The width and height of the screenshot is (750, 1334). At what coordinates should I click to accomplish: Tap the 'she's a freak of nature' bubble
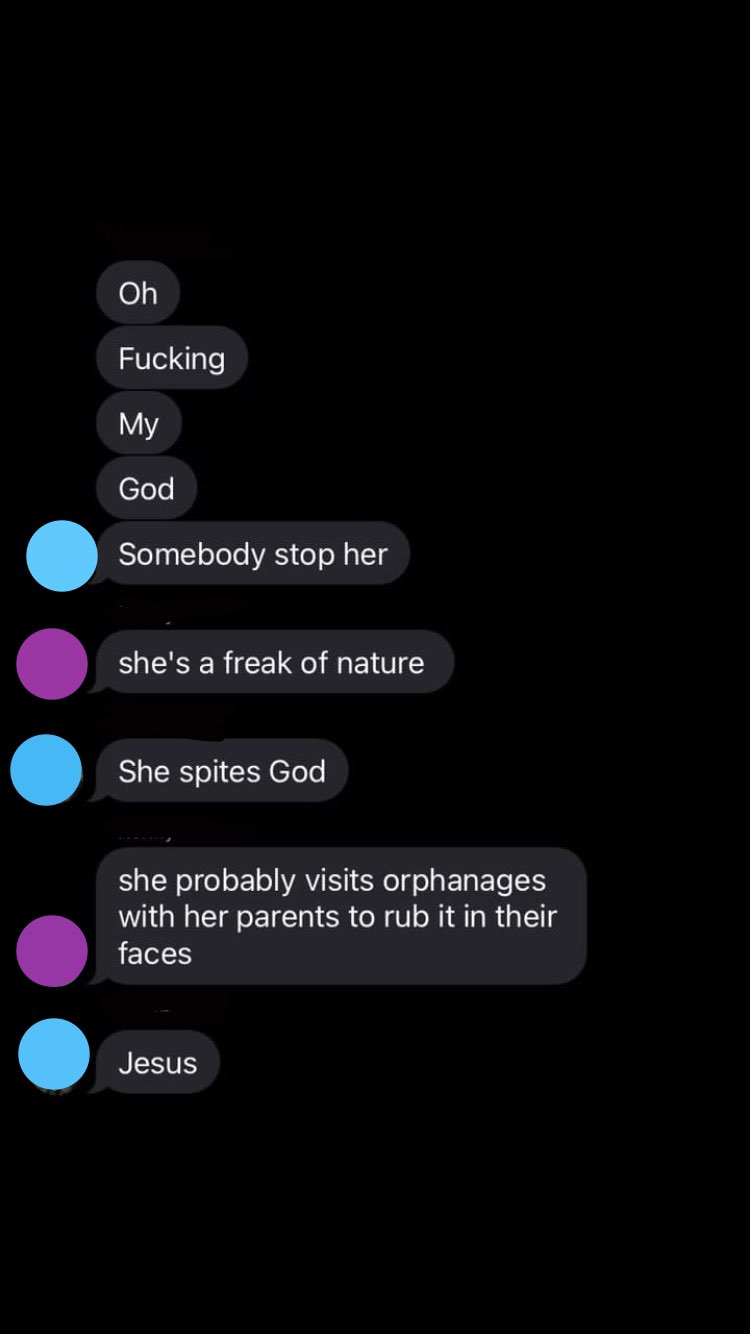[x=271, y=662]
